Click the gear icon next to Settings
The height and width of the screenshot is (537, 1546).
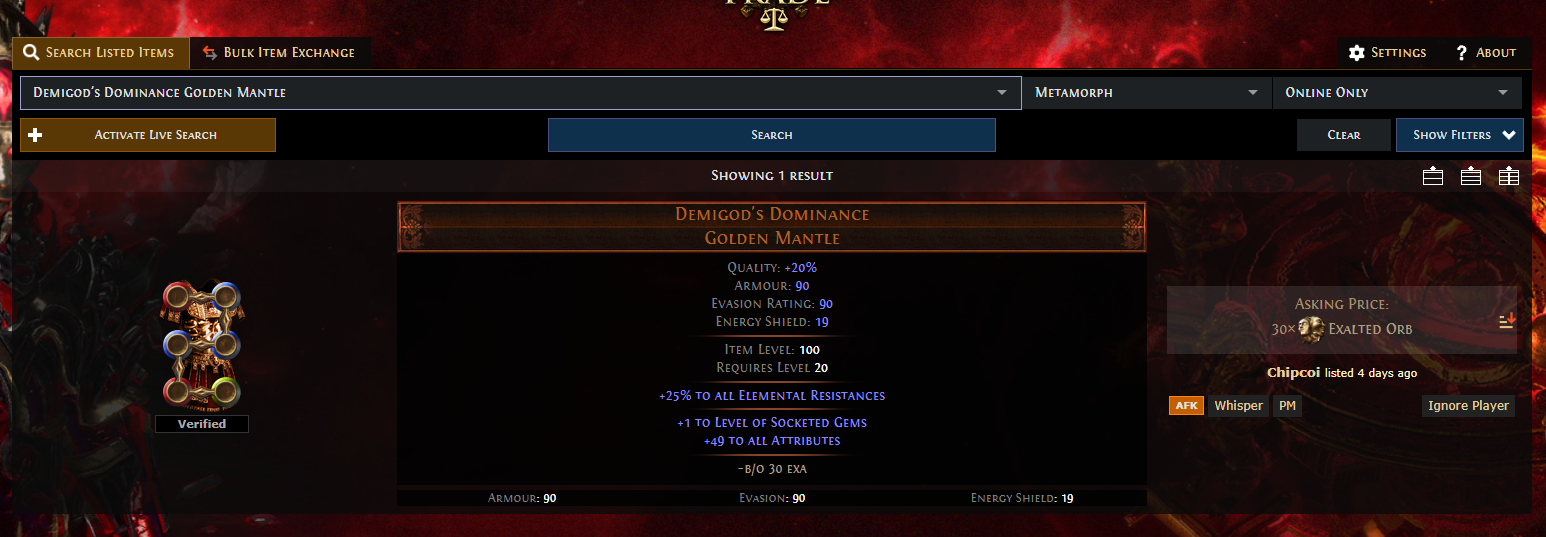click(x=1356, y=53)
